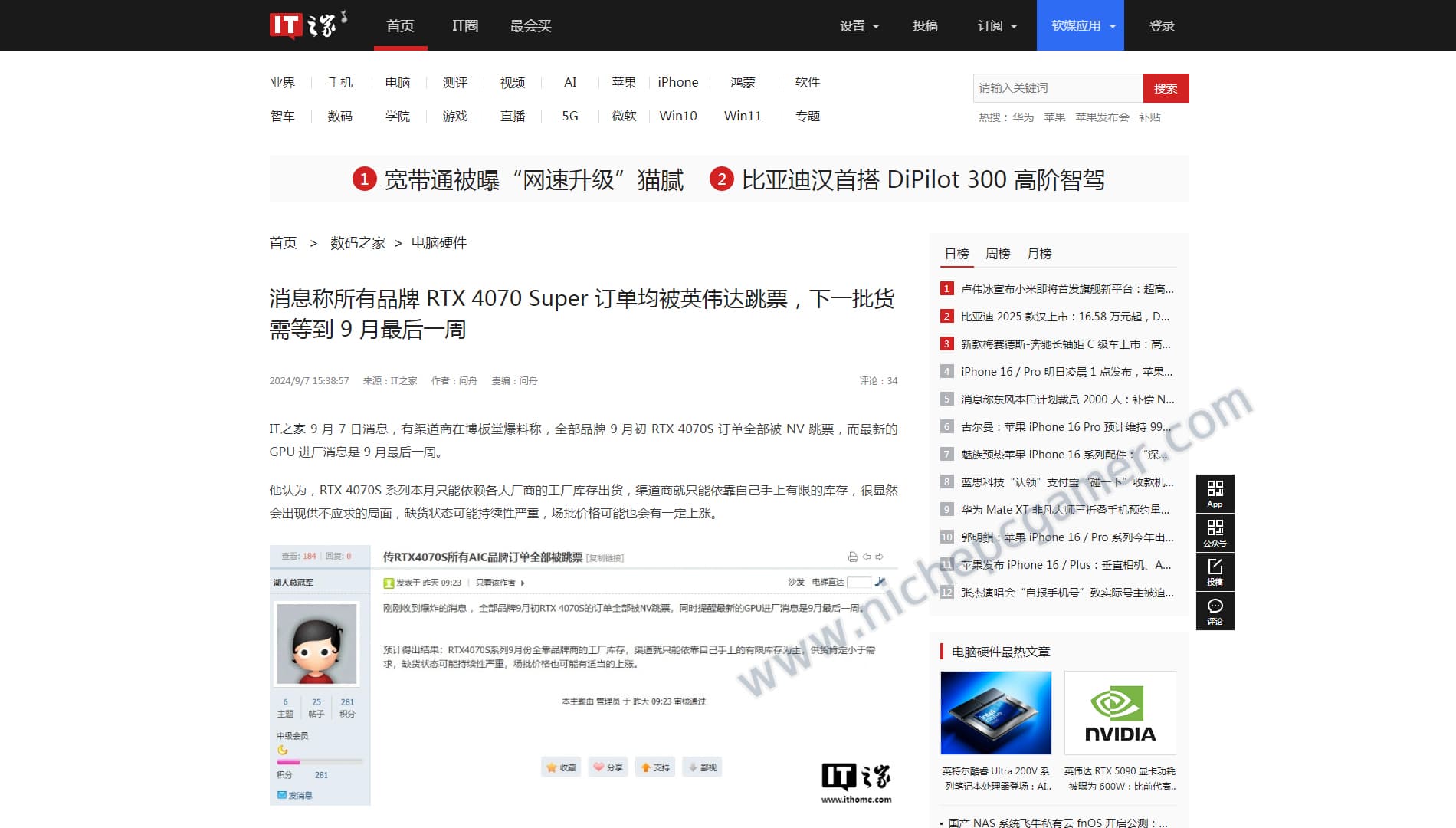
Task: Click the Intel chip article thumbnail
Action: point(996,713)
